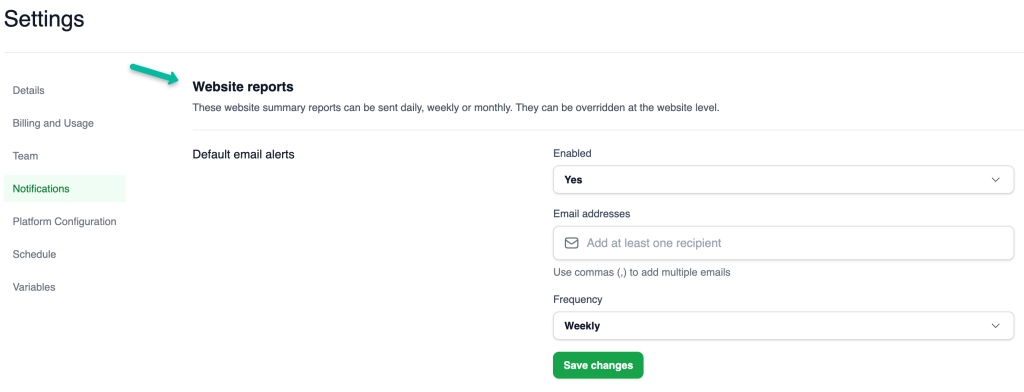Screen dimensions: 1024x392
Task: Open the Frequency dropdown showing Weekly
Action: pos(783,325)
